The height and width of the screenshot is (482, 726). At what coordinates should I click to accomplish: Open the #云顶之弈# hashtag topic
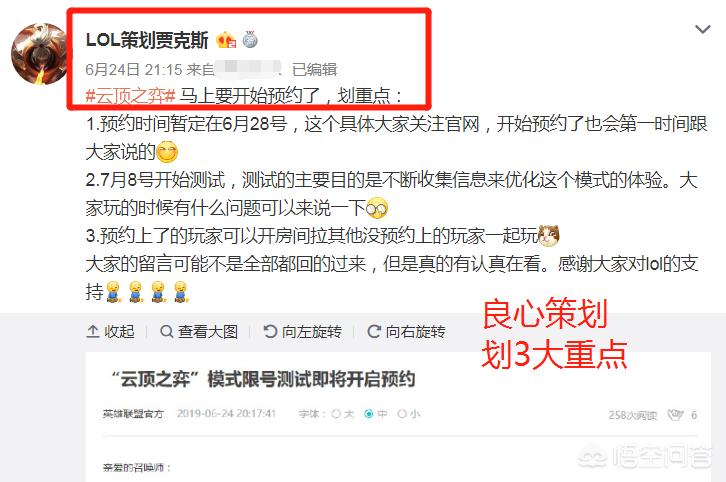pos(130,96)
